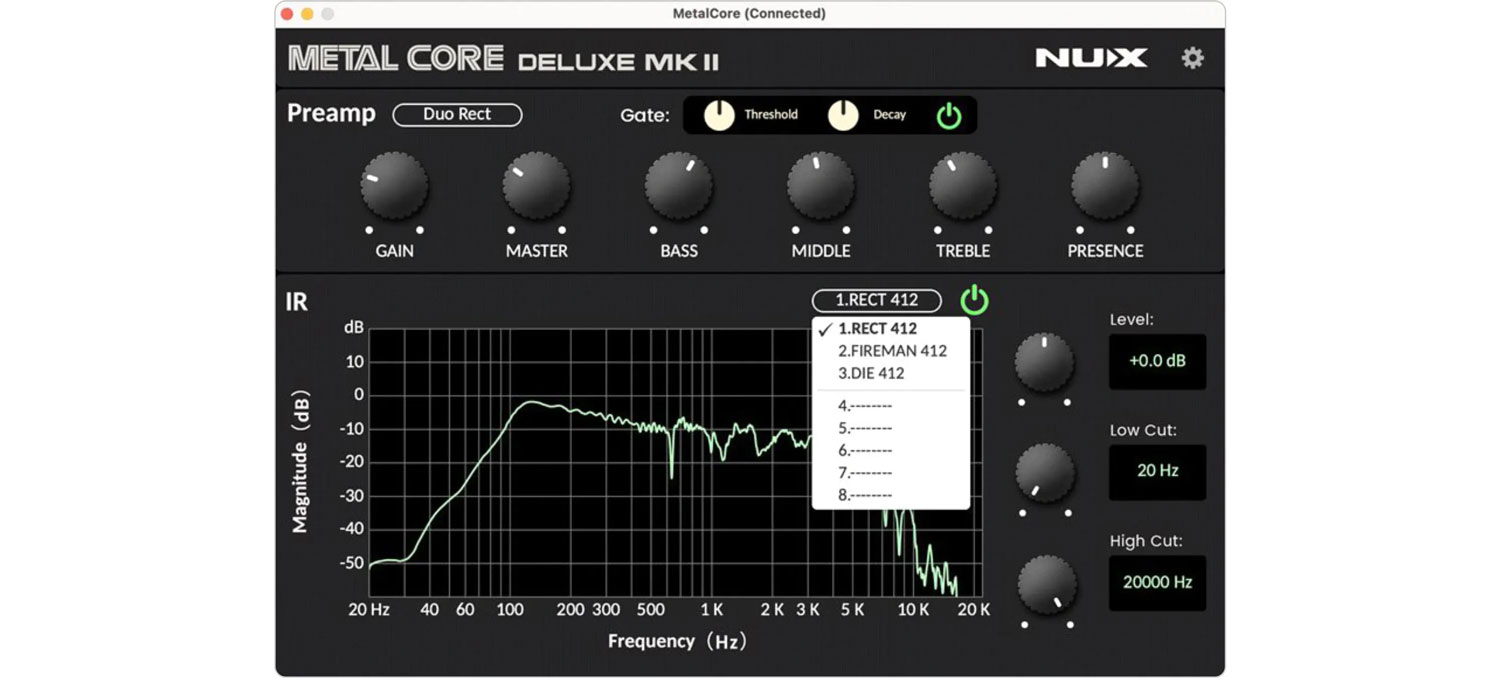The image size is (1500, 678).
Task: Open the settings gear icon
Action: click(x=1192, y=58)
